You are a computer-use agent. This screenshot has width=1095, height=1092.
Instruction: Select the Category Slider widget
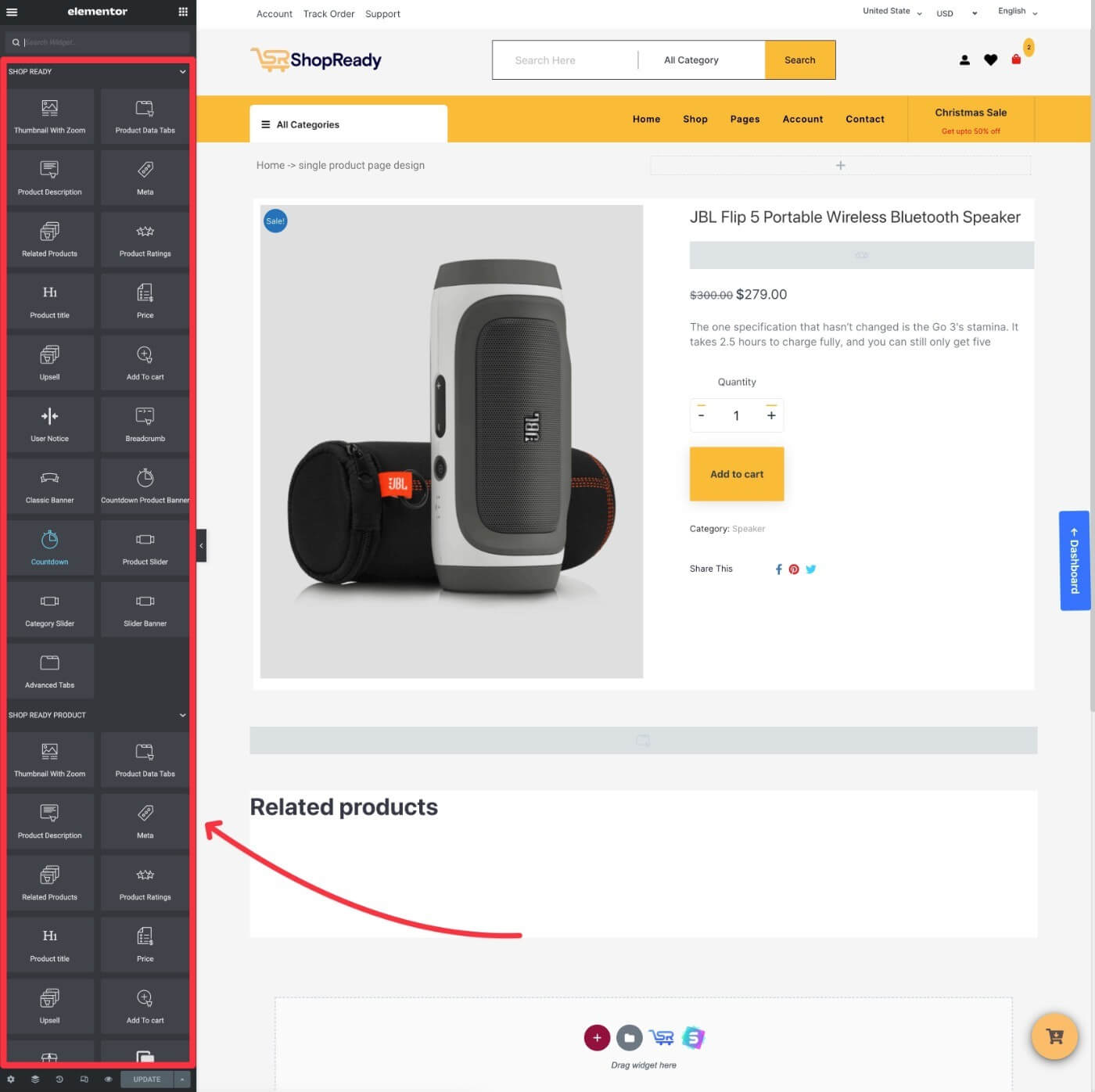[50, 609]
